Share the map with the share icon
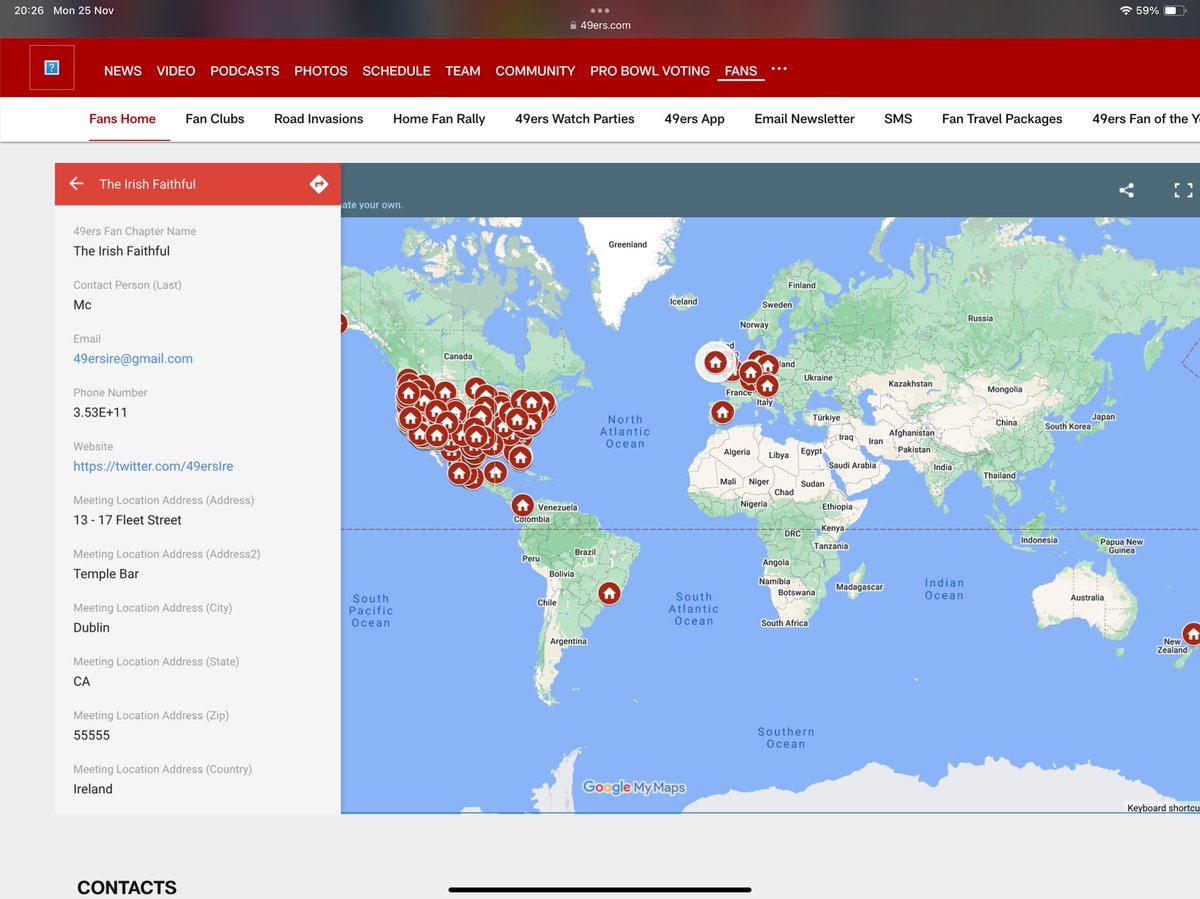The width and height of the screenshot is (1200, 899). point(1126,190)
